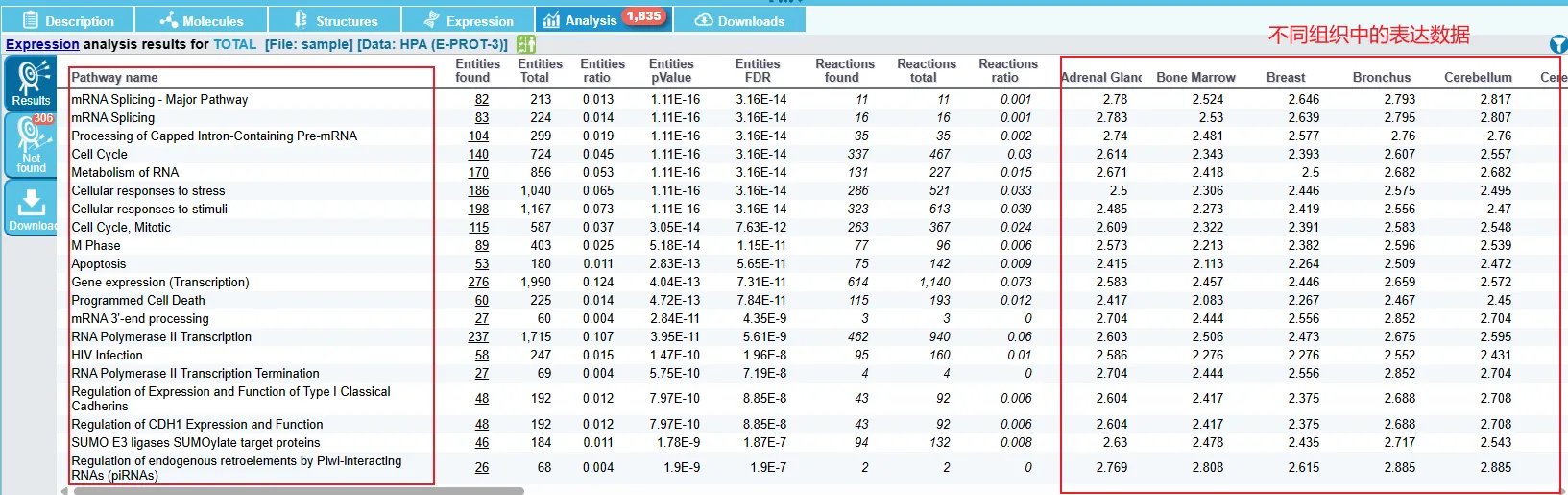Screen dimensions: 1568x495
Task: Click entities found 140 for Cell Cycle
Action: point(478,155)
